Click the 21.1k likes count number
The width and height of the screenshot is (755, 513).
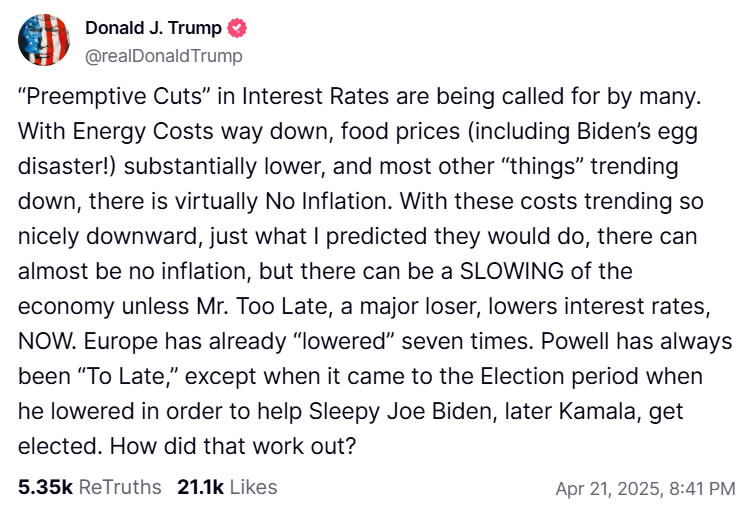tap(199, 487)
